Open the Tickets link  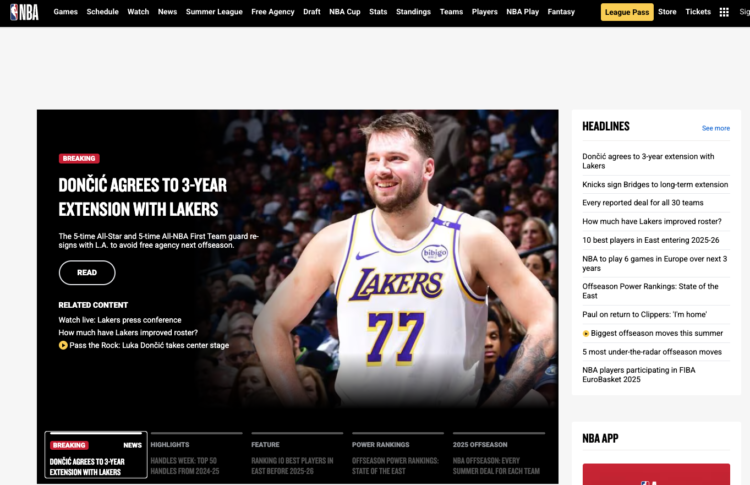coord(698,12)
